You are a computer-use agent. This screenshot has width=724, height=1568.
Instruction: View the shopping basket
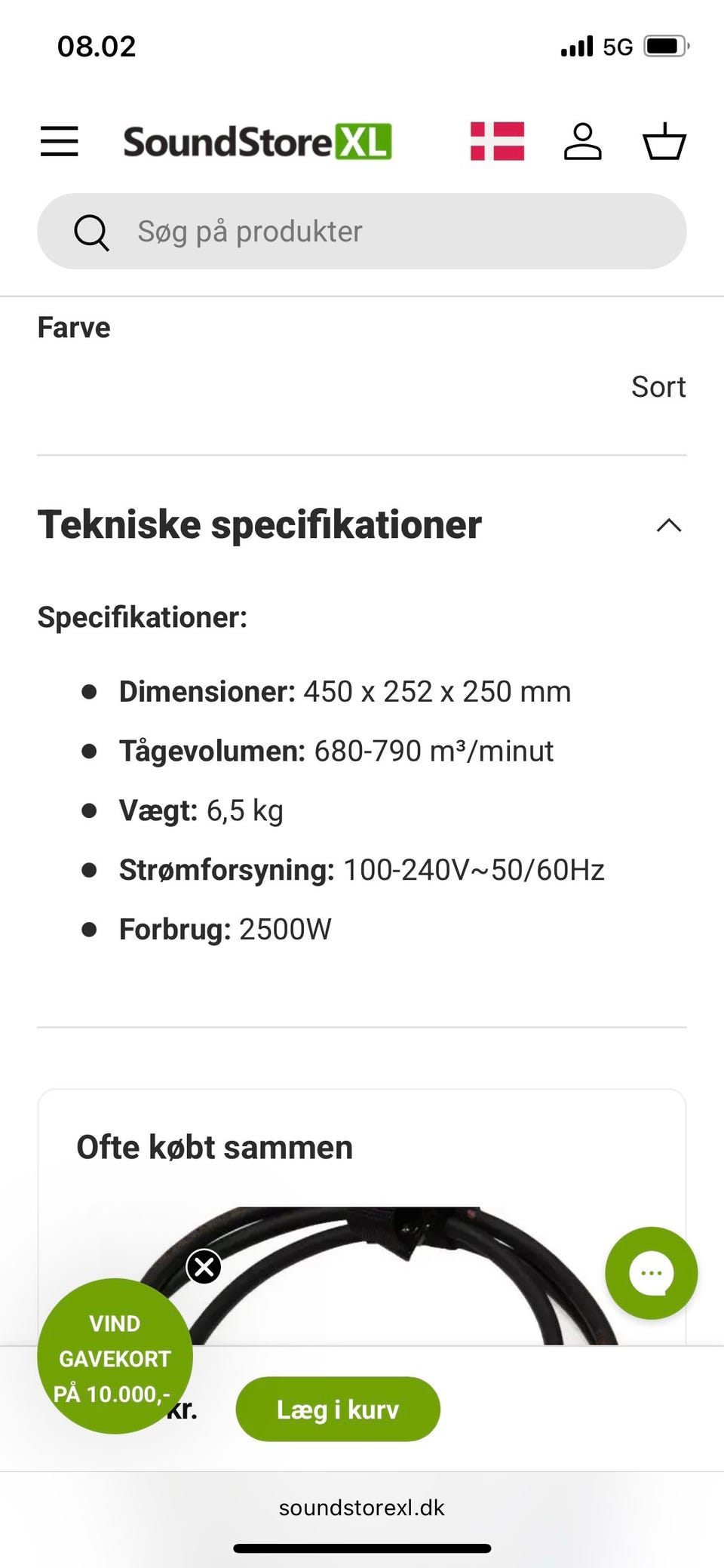(x=664, y=141)
